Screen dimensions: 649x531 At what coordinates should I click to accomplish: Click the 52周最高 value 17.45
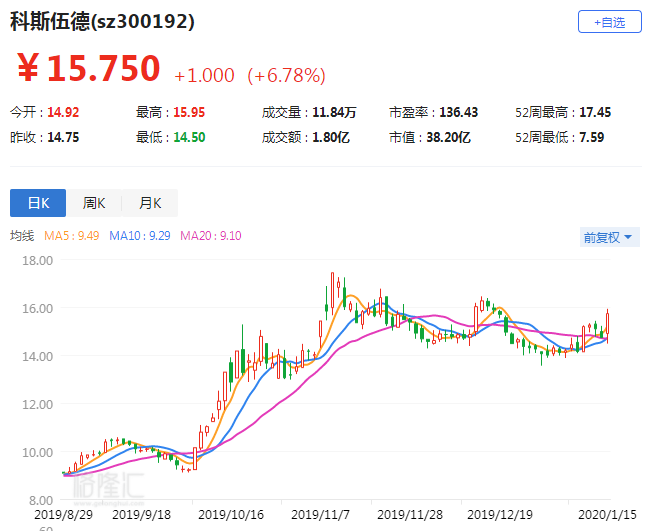(x=595, y=112)
